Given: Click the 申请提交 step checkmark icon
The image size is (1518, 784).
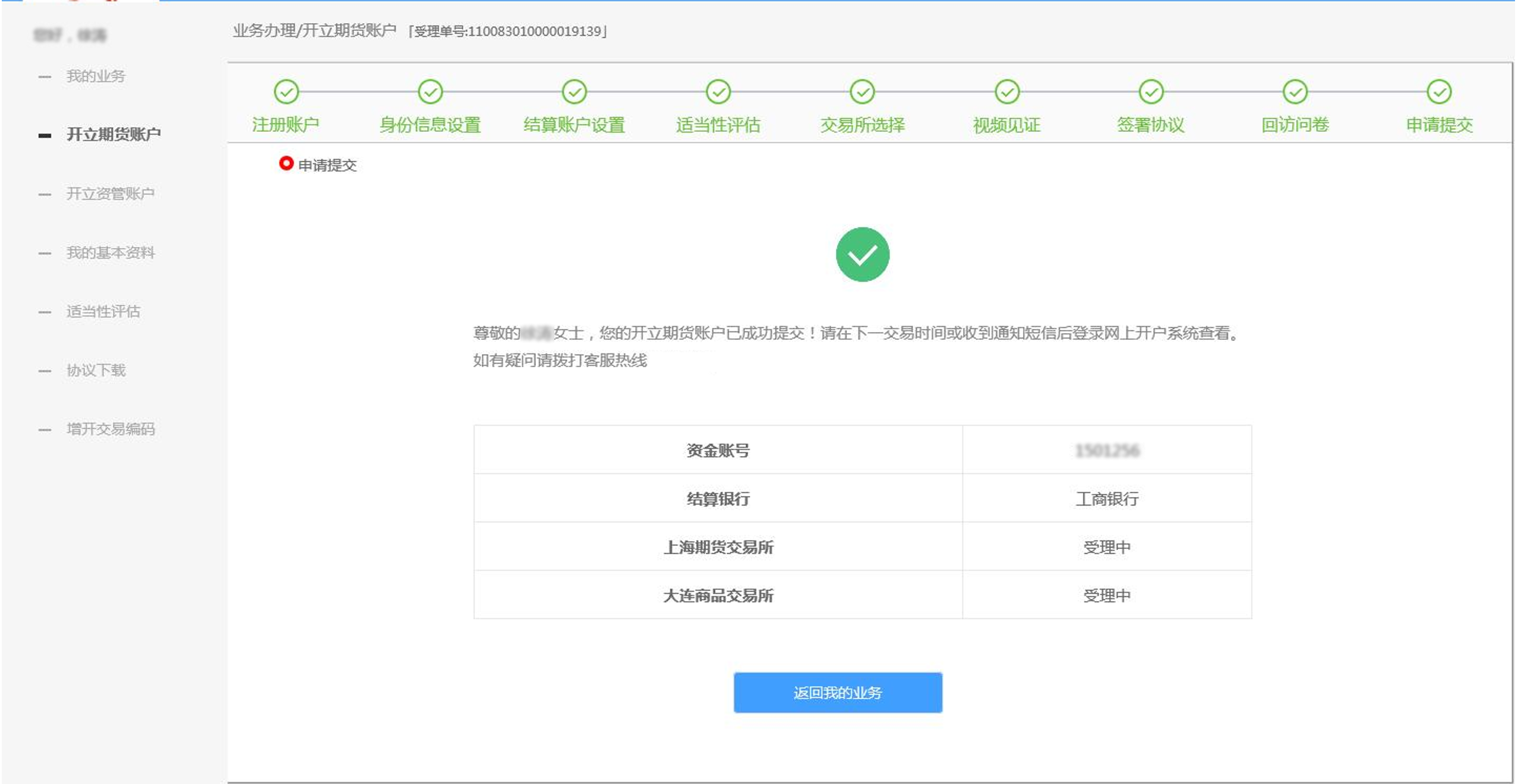Looking at the screenshot, I should tap(1439, 92).
